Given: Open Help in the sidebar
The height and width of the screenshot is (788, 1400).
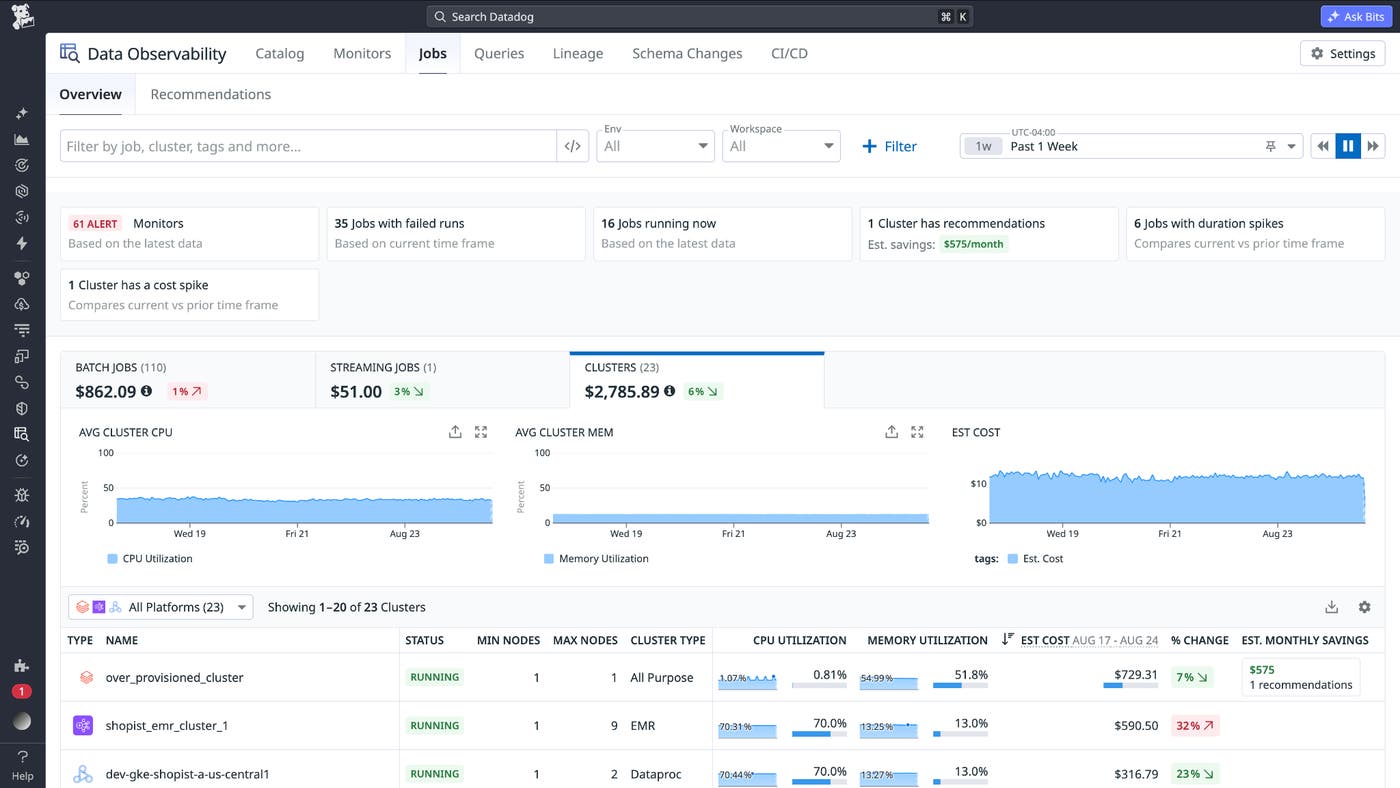Looking at the screenshot, I should click(22, 765).
